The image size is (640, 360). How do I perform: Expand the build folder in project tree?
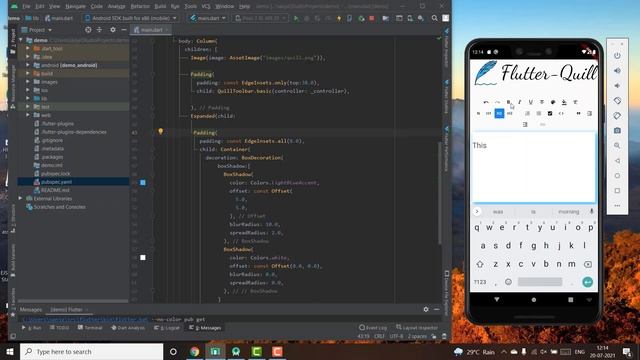point(28,73)
